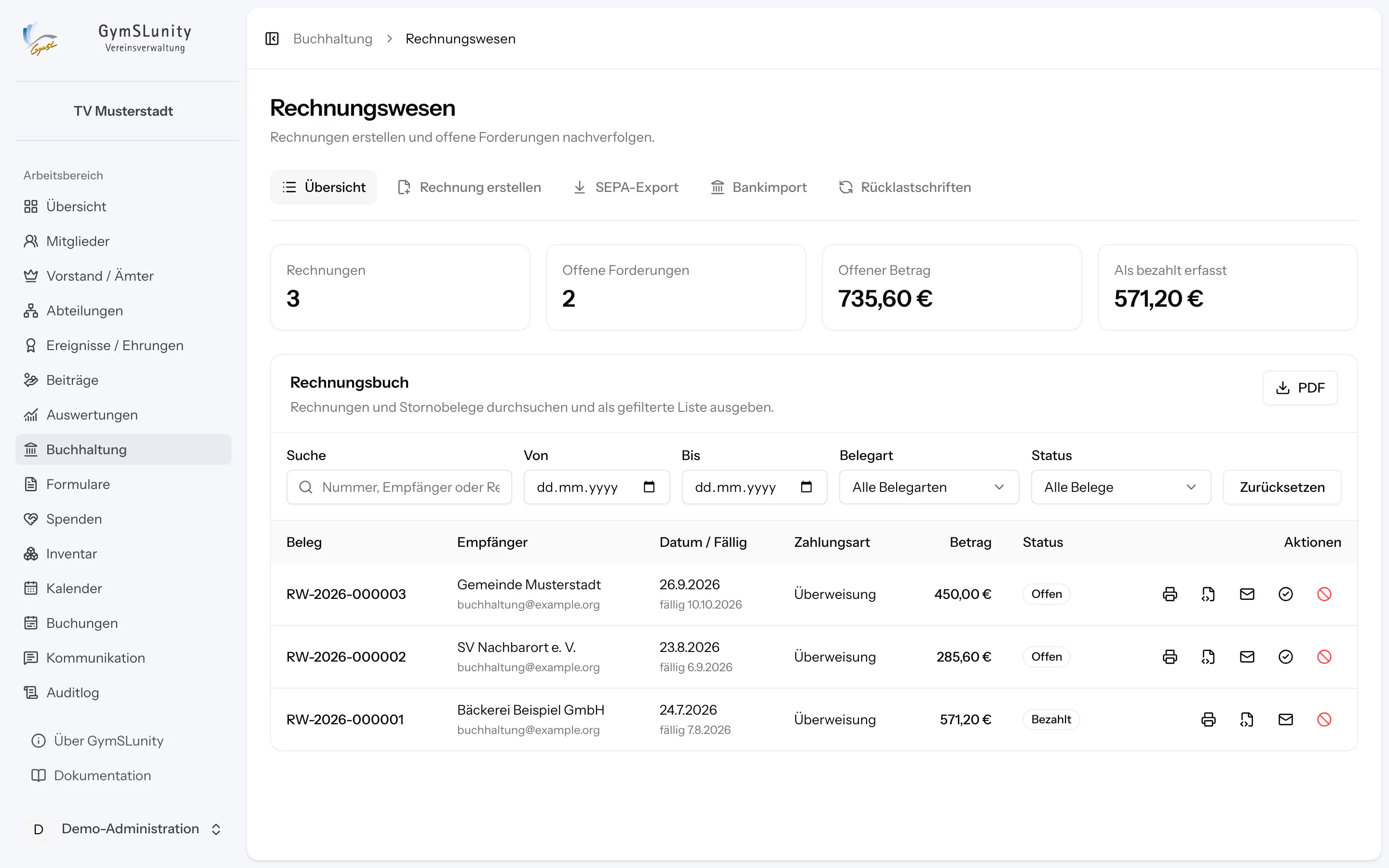The height and width of the screenshot is (868, 1389).
Task: Open calendar picker in Bis field
Action: pos(806,487)
